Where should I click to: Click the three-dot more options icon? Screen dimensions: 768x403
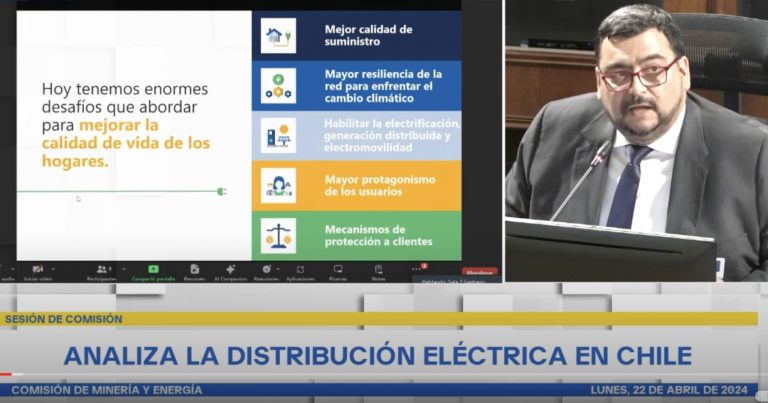(417, 269)
